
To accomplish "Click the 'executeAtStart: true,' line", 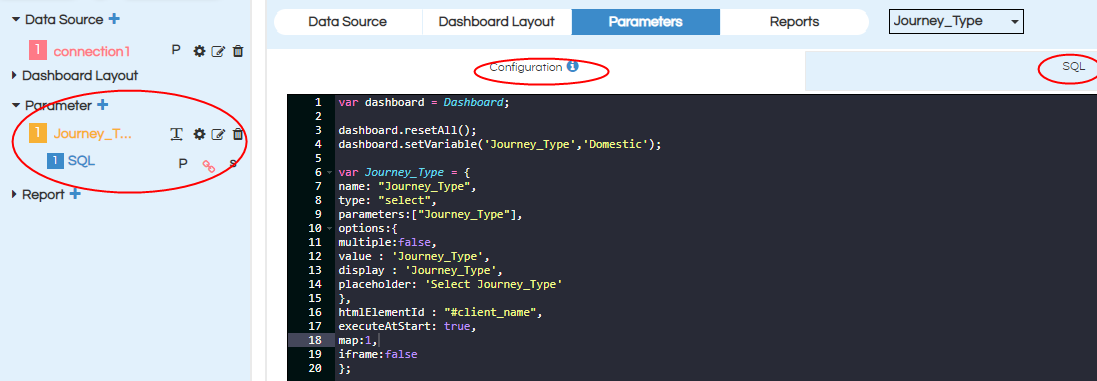I will (x=406, y=326).
